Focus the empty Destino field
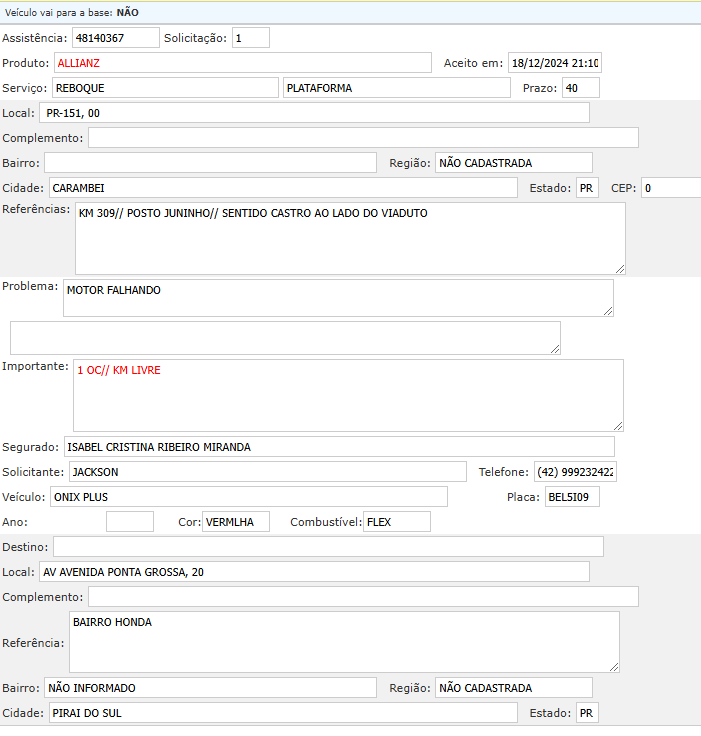Viewport: 701px width, 736px height. [x=328, y=547]
